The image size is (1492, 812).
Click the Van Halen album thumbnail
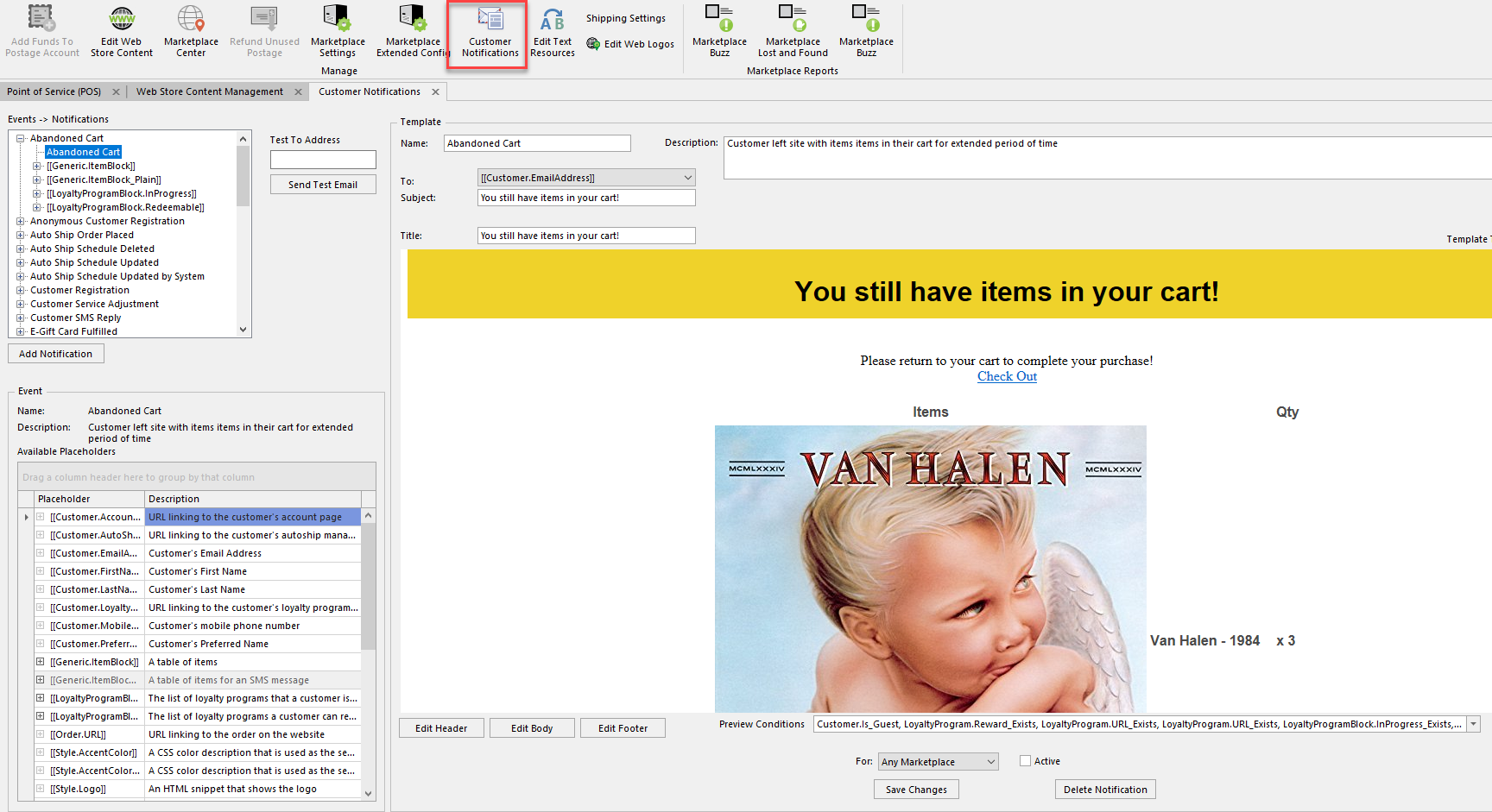pos(931,569)
